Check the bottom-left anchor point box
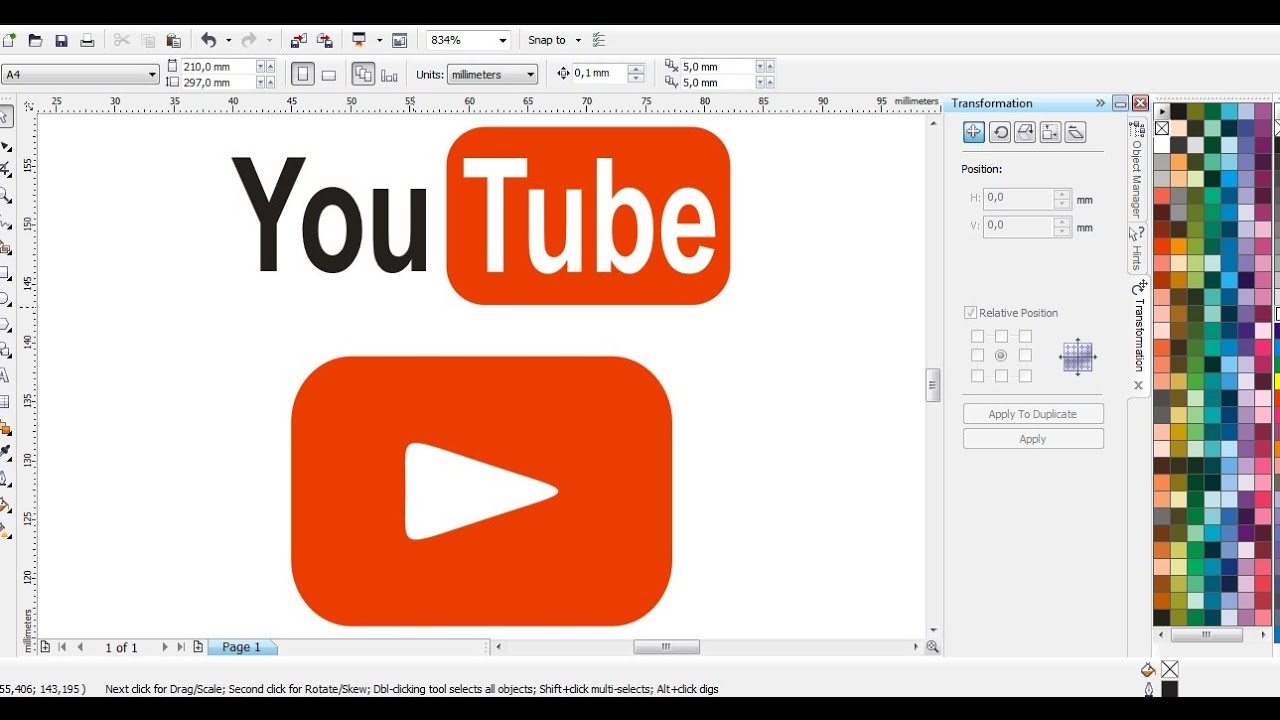This screenshot has height=720, width=1280. 977,376
